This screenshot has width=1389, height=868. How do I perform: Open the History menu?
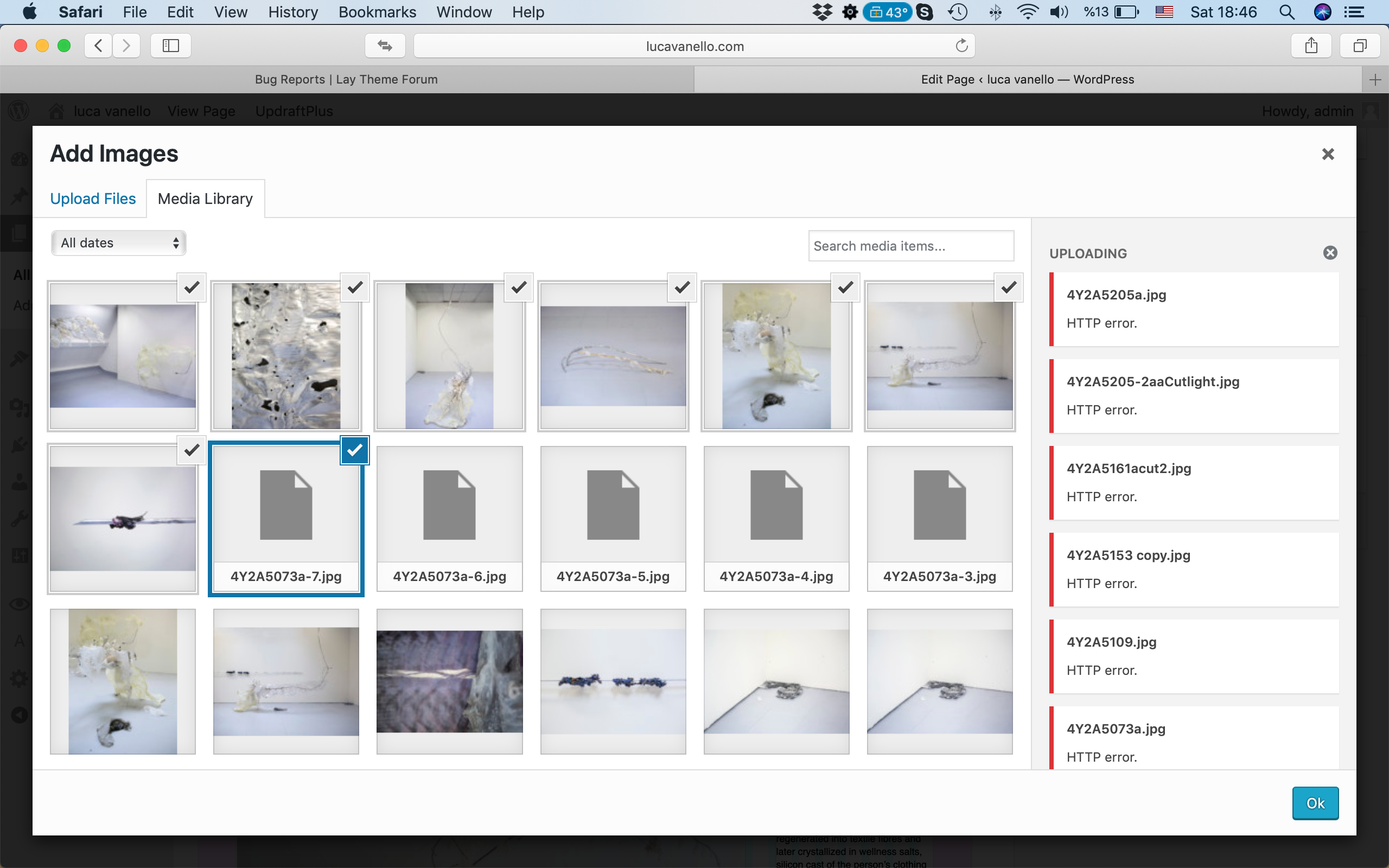tap(293, 12)
